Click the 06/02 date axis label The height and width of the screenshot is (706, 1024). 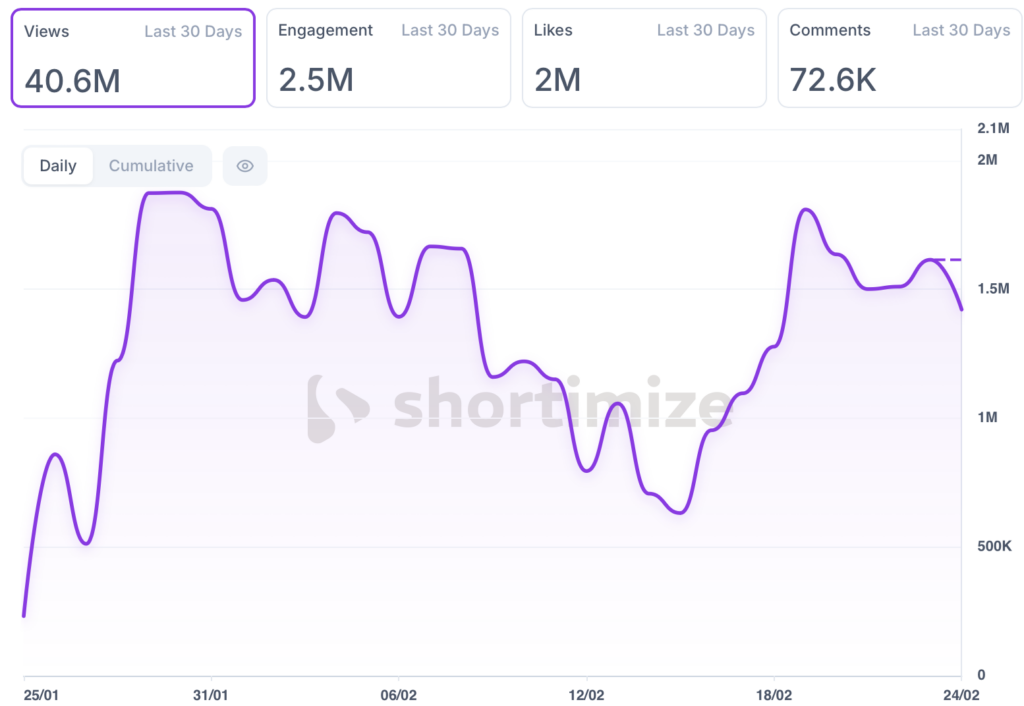coord(398,694)
